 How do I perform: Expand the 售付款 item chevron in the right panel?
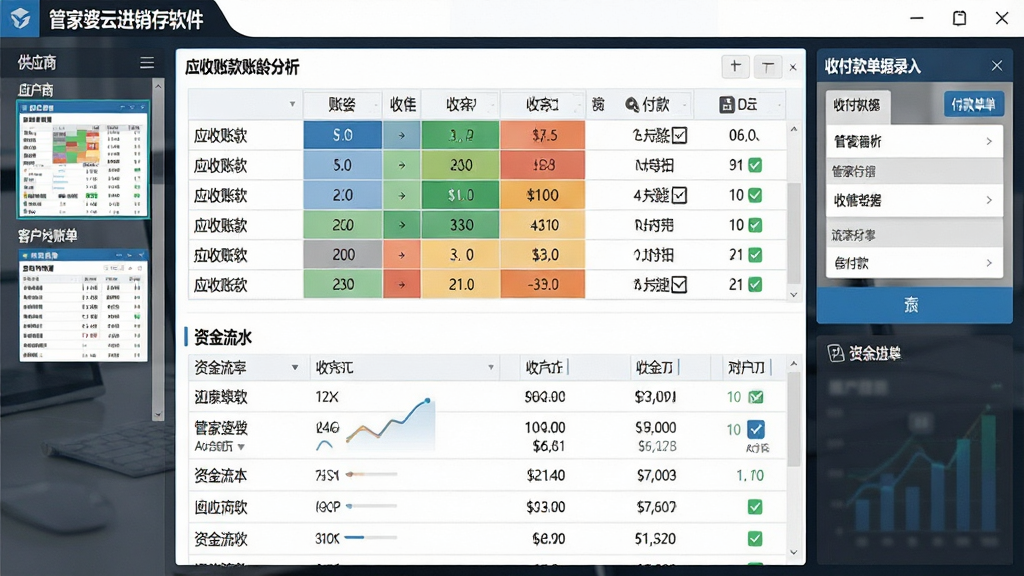point(989,263)
